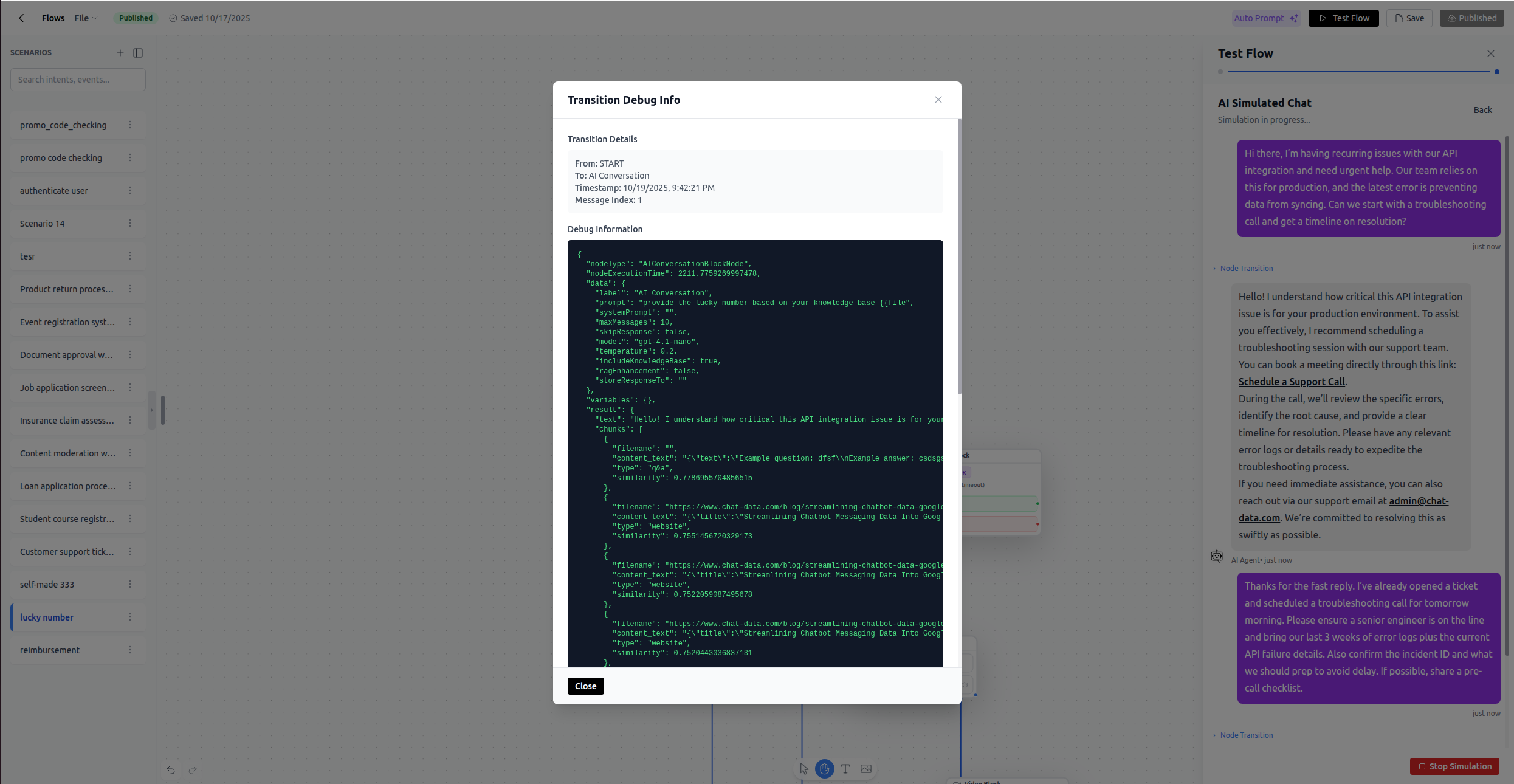The width and height of the screenshot is (1514, 784).
Task: Click the back arrow icon beside Flows
Action: coord(21,18)
